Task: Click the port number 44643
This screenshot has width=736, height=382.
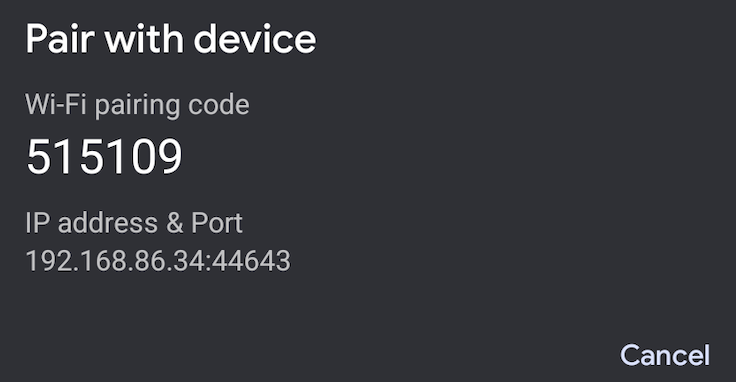Action: point(251,261)
